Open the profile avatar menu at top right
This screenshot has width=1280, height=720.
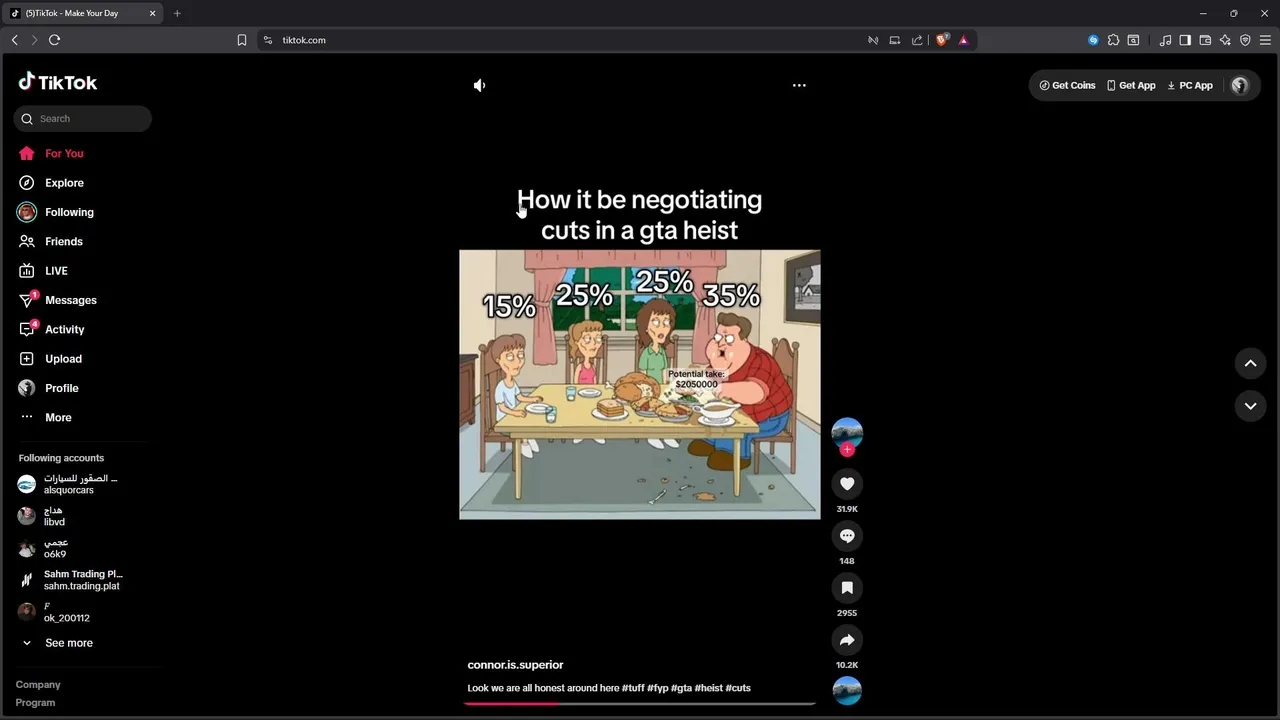(1240, 86)
